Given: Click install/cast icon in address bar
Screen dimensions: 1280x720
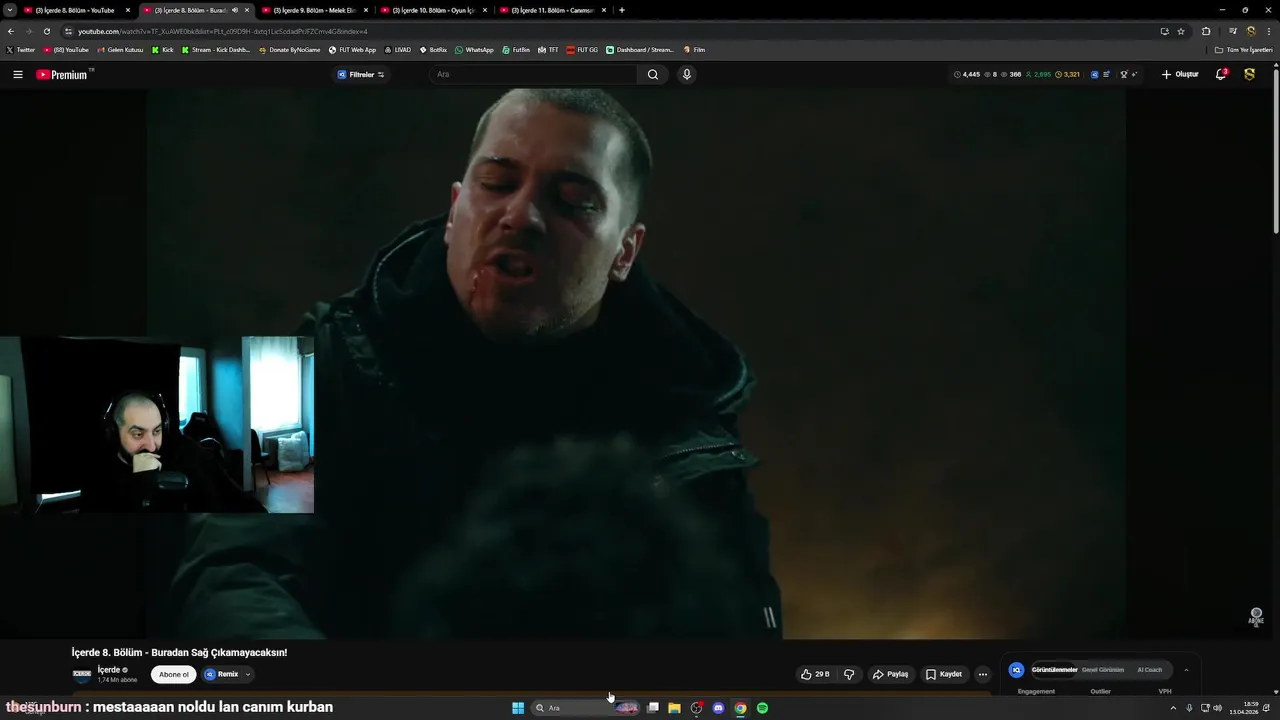Looking at the screenshot, I should click(1164, 31).
